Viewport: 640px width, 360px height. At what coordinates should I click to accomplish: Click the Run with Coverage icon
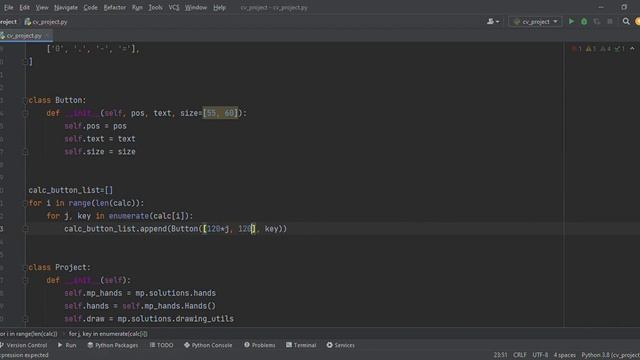(597, 22)
